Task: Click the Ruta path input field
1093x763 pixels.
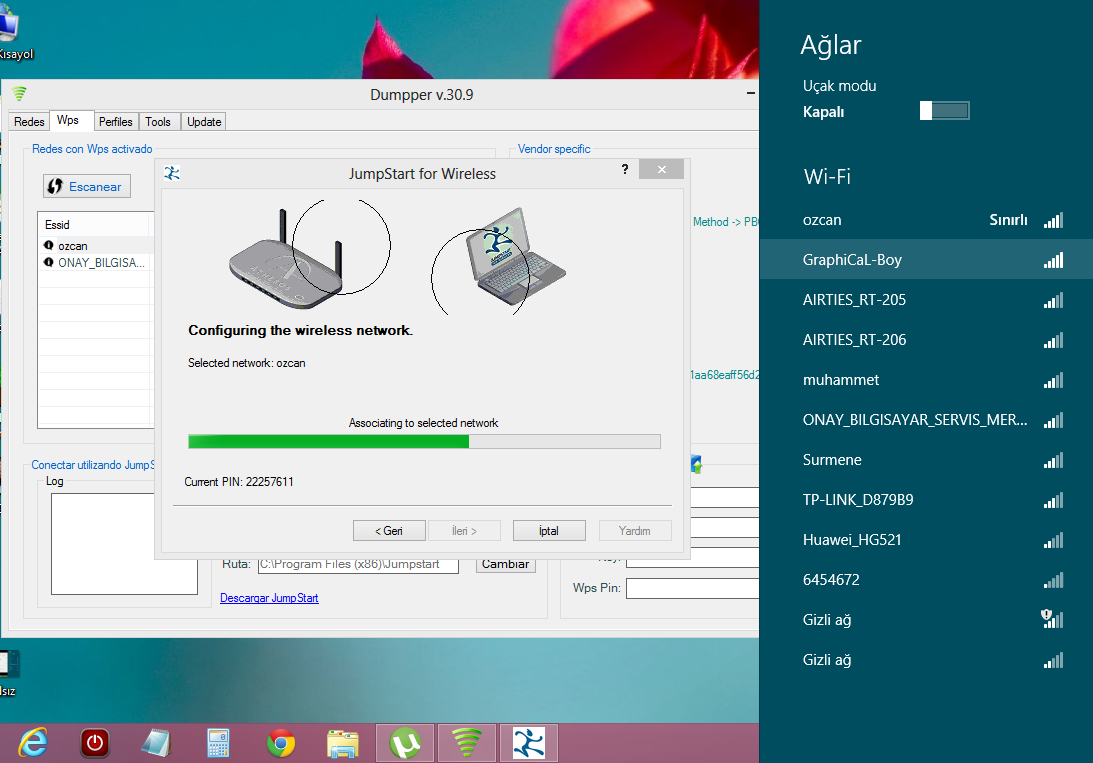Action: coord(358,565)
